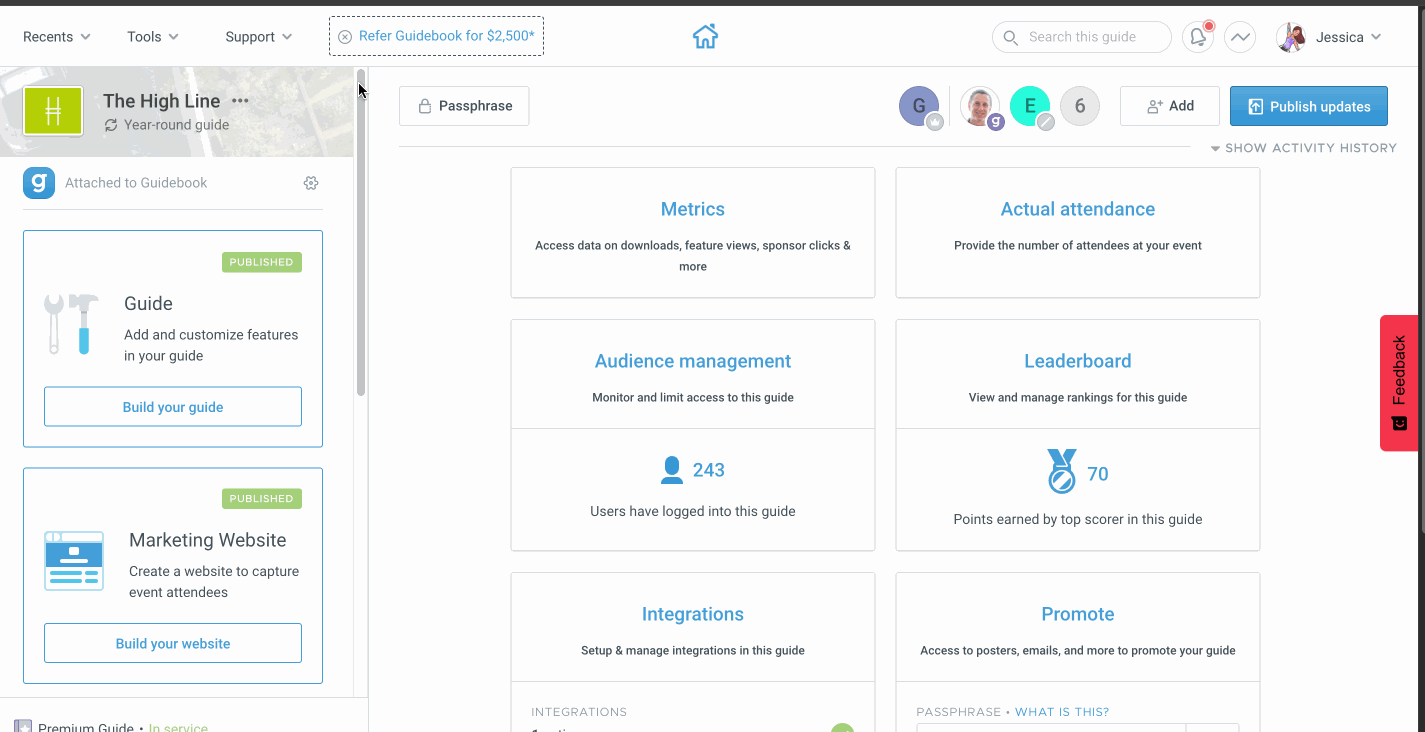This screenshot has width=1425, height=732.
Task: Expand Show Activity History
Action: point(1303,148)
